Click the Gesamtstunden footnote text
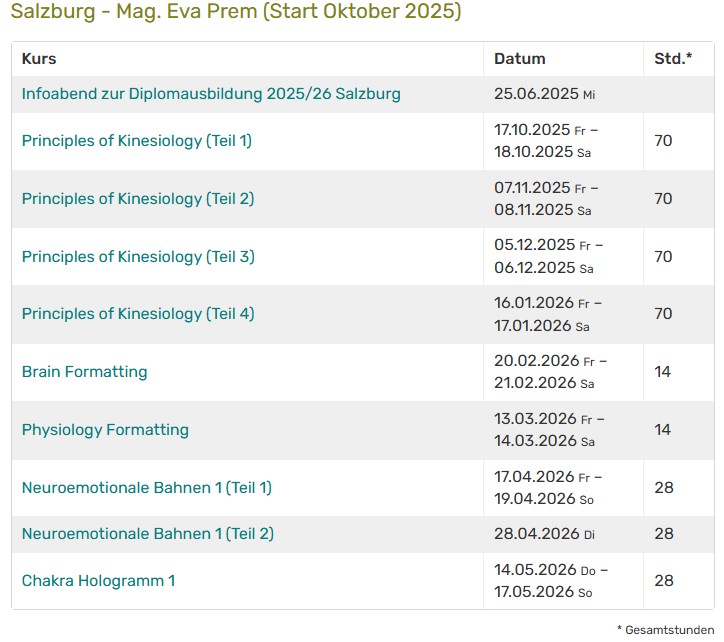 click(x=667, y=629)
